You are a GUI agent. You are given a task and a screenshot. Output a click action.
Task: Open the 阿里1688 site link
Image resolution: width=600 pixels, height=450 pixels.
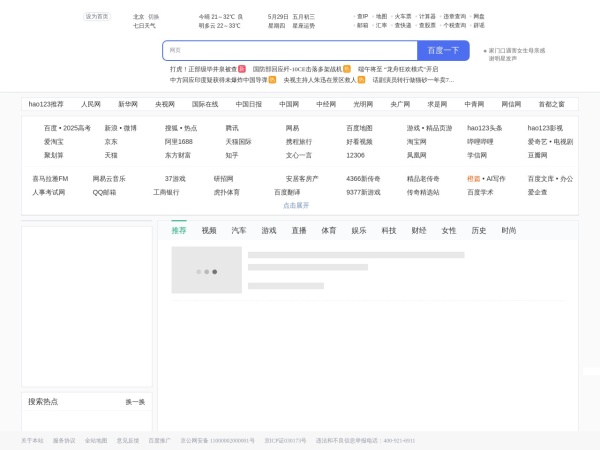point(179,142)
